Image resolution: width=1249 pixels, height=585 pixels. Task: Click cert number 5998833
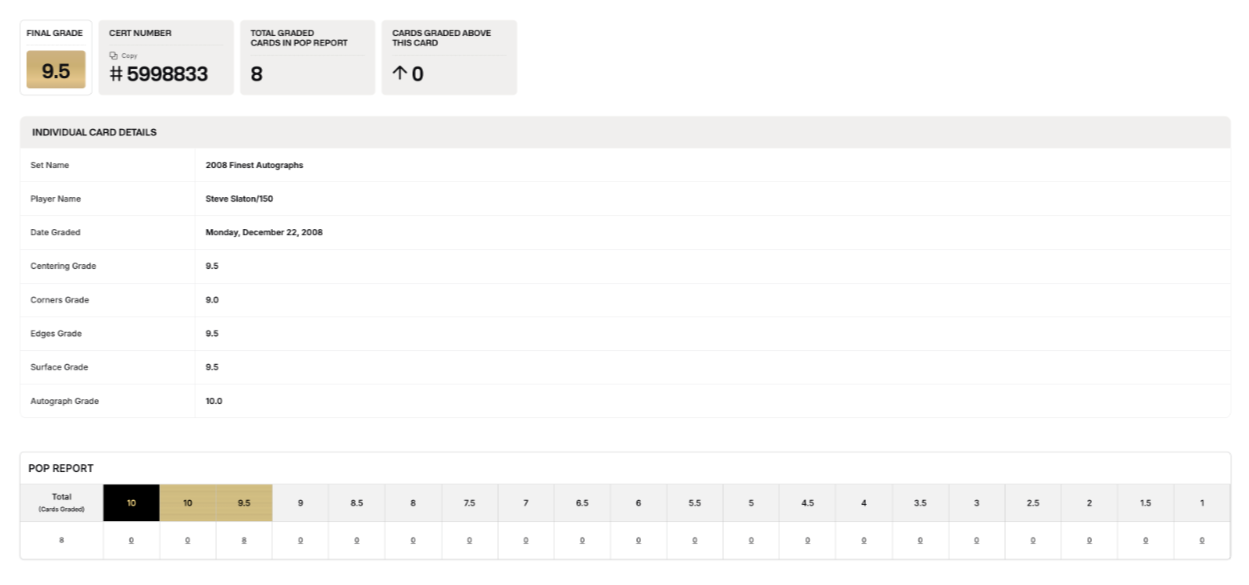point(166,74)
